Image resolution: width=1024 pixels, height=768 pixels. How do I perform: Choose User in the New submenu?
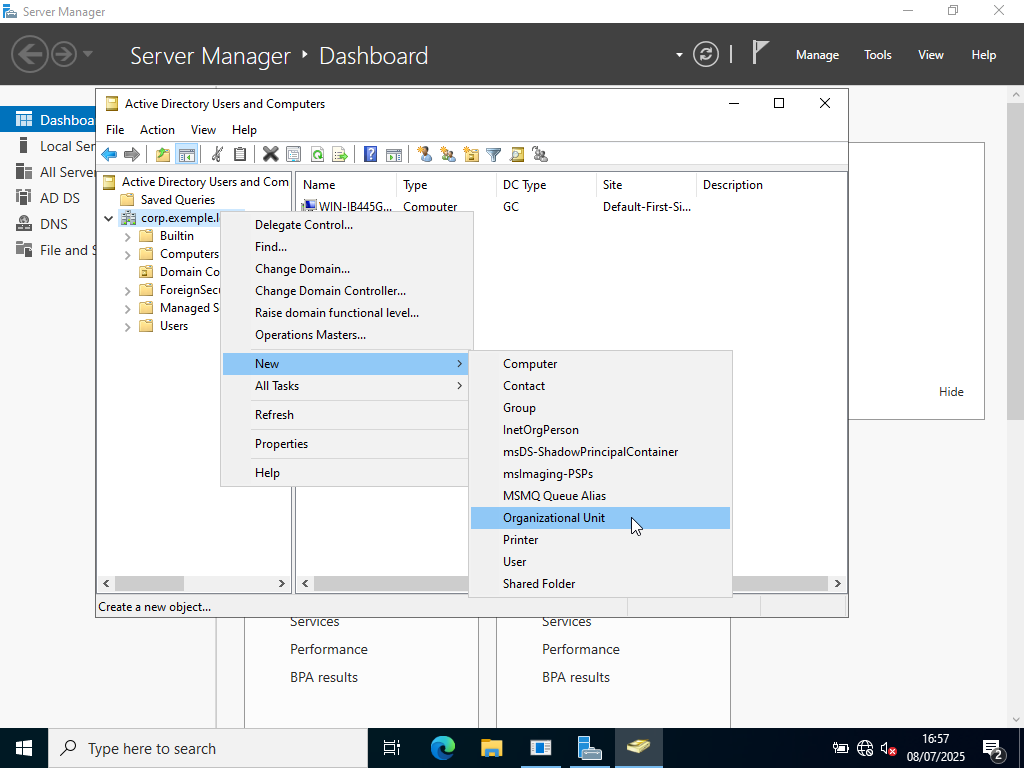pos(600,562)
